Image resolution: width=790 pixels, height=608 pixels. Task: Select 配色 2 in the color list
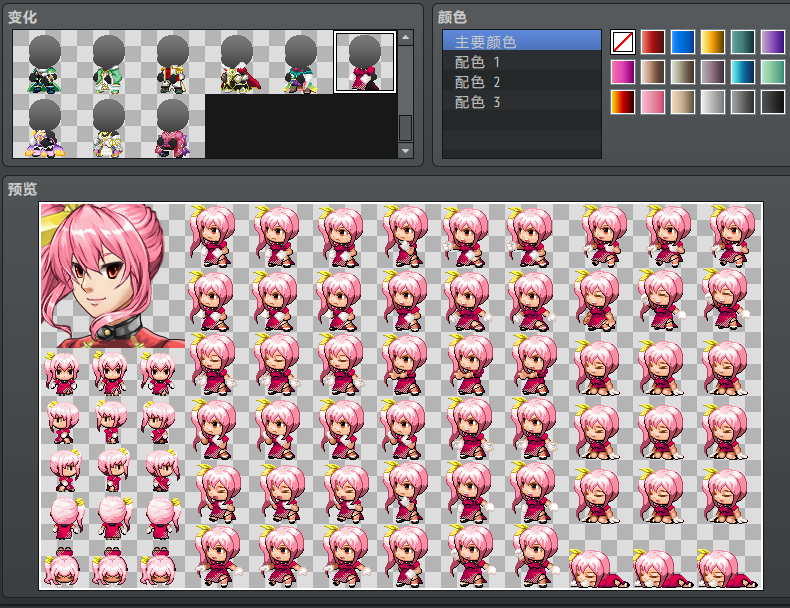click(522, 82)
